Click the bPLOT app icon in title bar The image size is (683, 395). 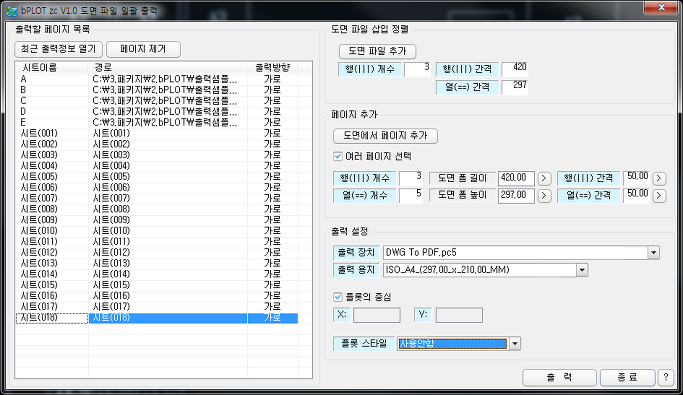pyautogui.click(x=11, y=10)
